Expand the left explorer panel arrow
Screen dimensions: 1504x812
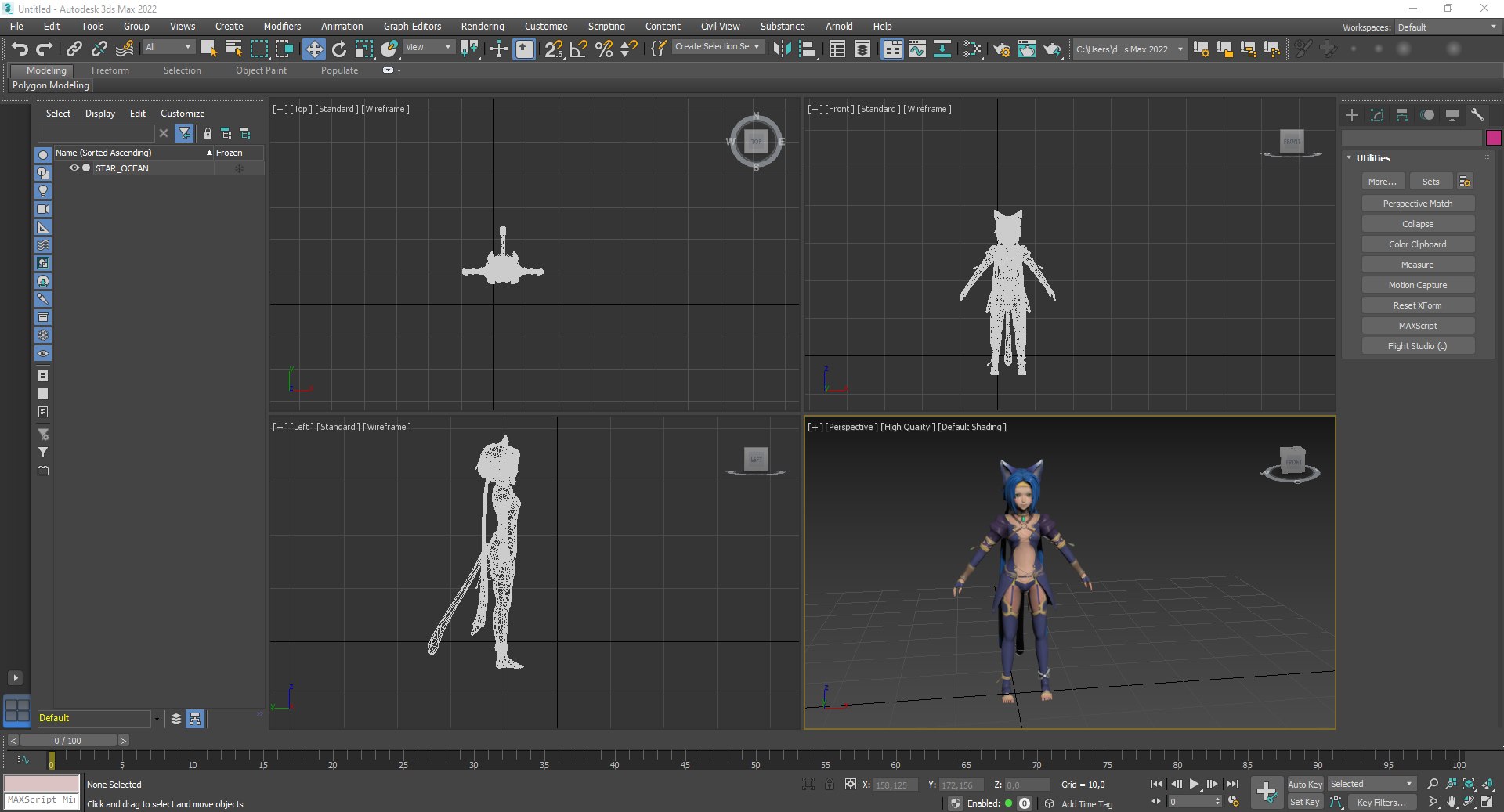(x=15, y=678)
